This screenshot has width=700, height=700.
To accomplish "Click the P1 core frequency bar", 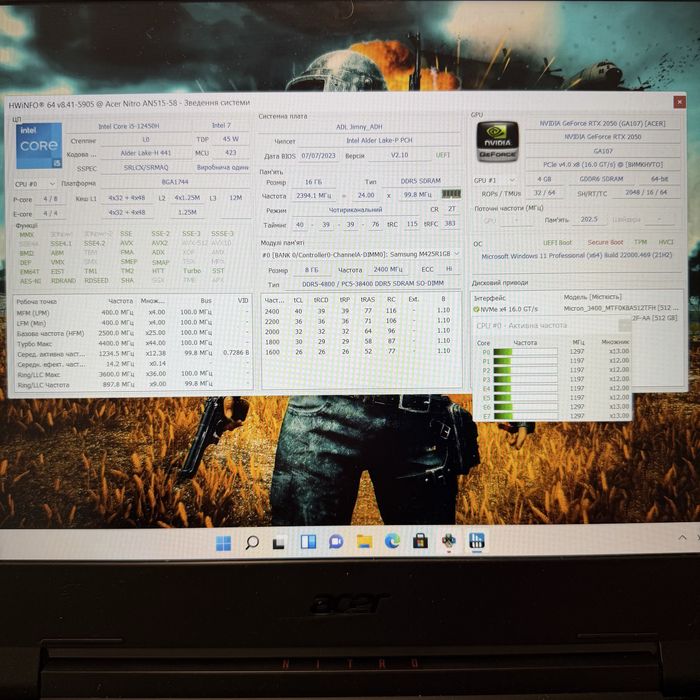I will [525, 361].
